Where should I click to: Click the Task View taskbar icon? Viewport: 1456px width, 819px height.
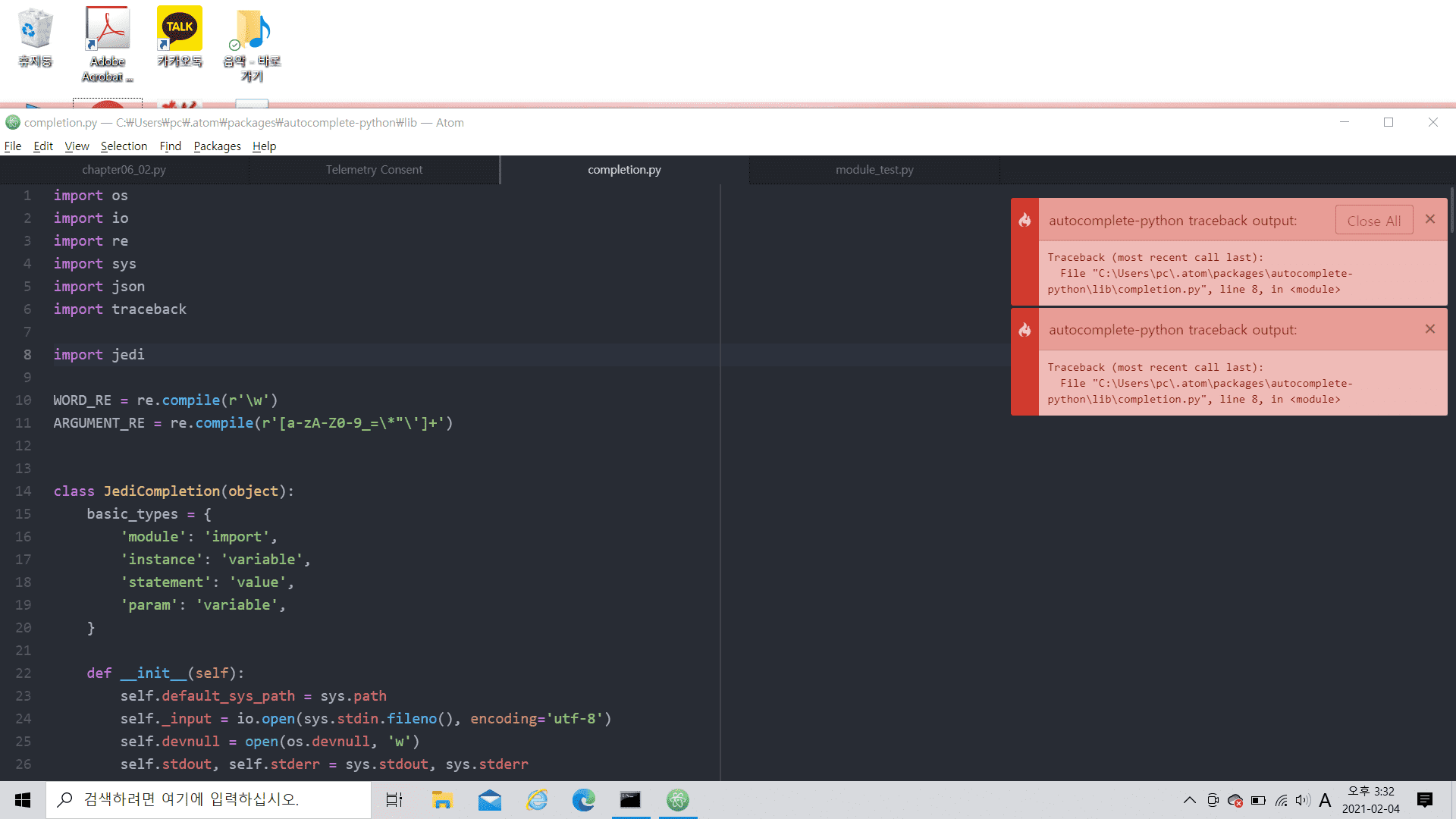click(394, 800)
